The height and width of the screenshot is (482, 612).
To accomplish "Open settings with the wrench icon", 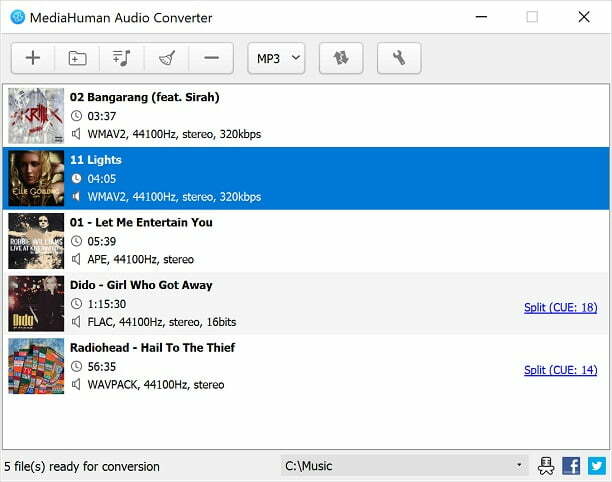I will click(399, 58).
